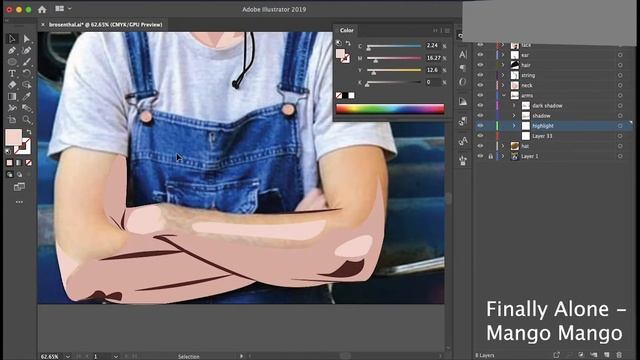The image size is (640, 360).
Task: Hide the arms layer
Action: [480, 95]
